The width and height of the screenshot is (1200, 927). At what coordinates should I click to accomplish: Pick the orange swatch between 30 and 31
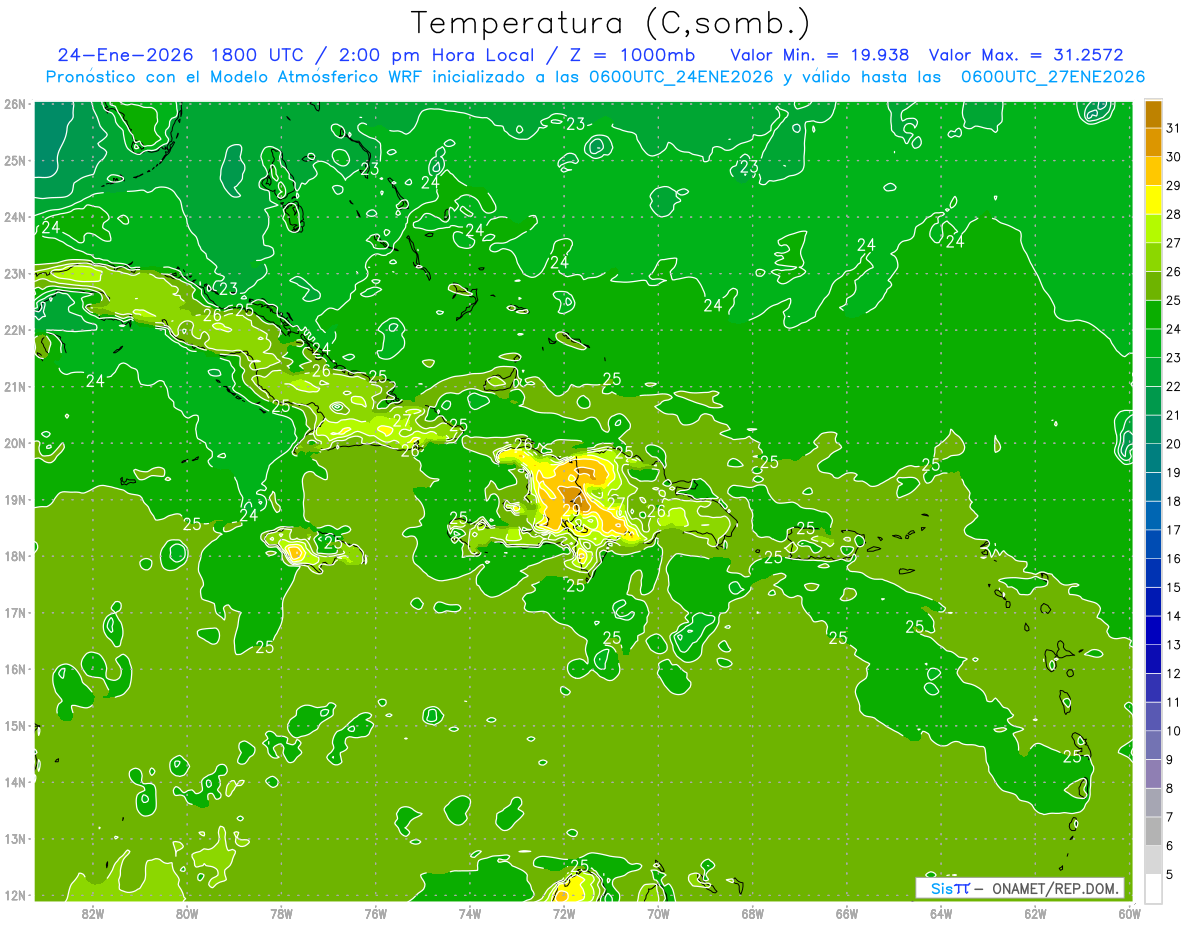pyautogui.click(x=1153, y=143)
